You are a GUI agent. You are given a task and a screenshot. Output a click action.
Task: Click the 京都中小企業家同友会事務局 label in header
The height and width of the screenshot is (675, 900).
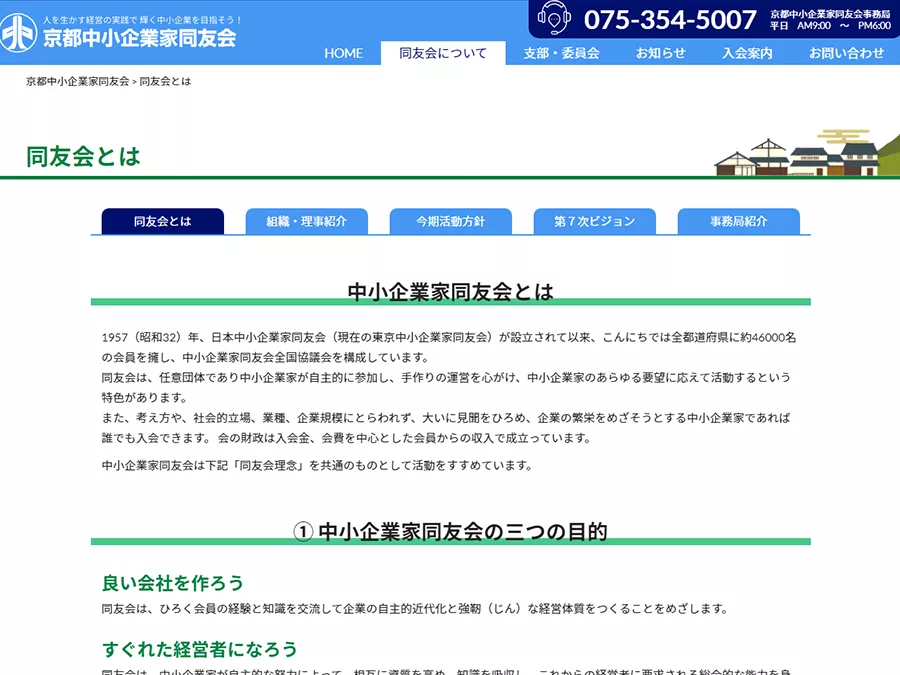tap(830, 14)
